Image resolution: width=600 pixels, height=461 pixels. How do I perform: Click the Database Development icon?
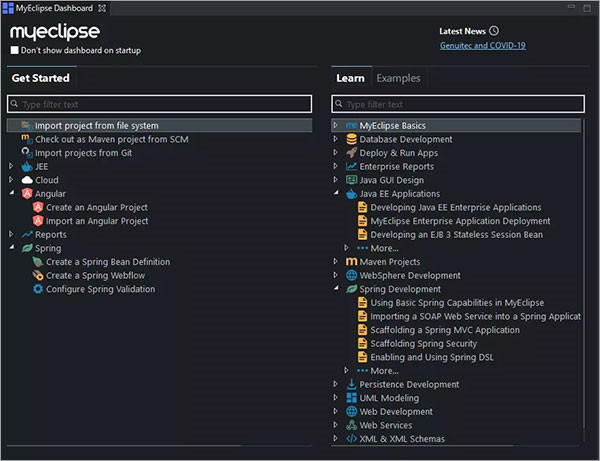tap(351, 139)
